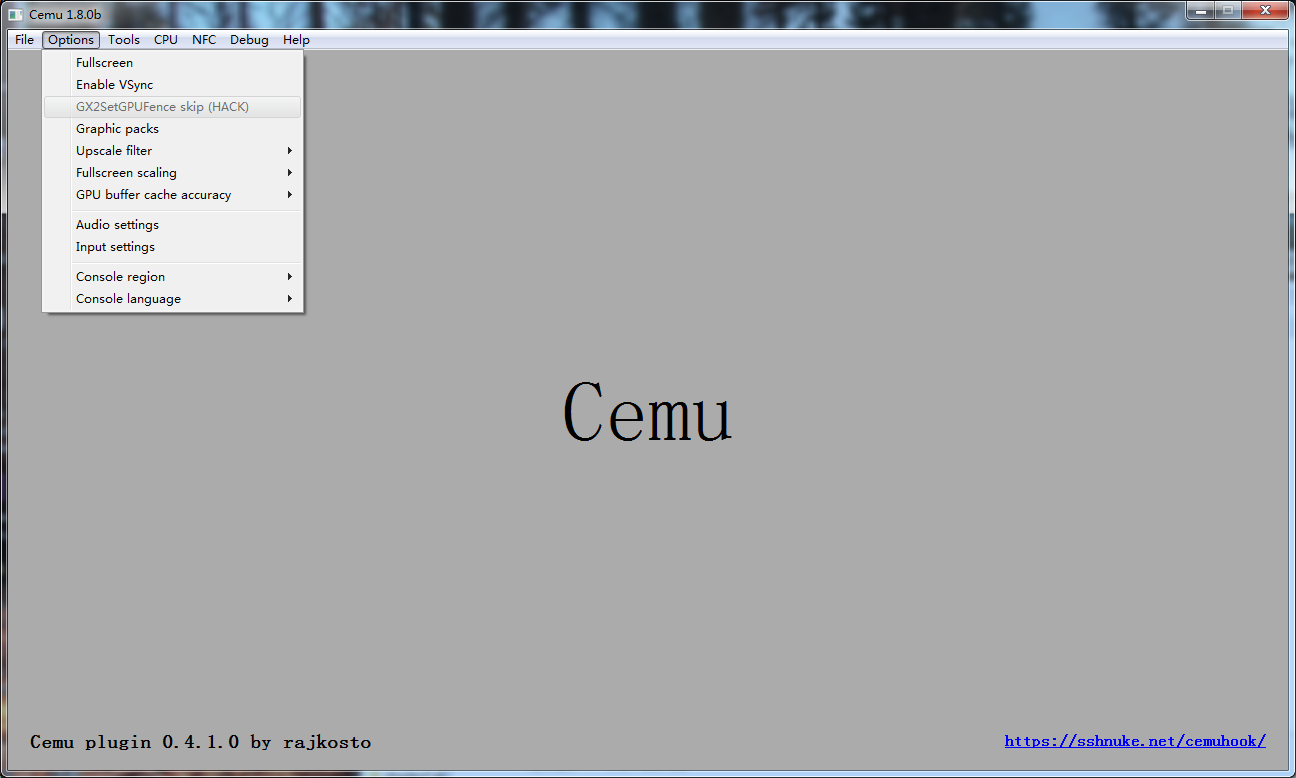Maximize the Cemu window

tap(1227, 10)
